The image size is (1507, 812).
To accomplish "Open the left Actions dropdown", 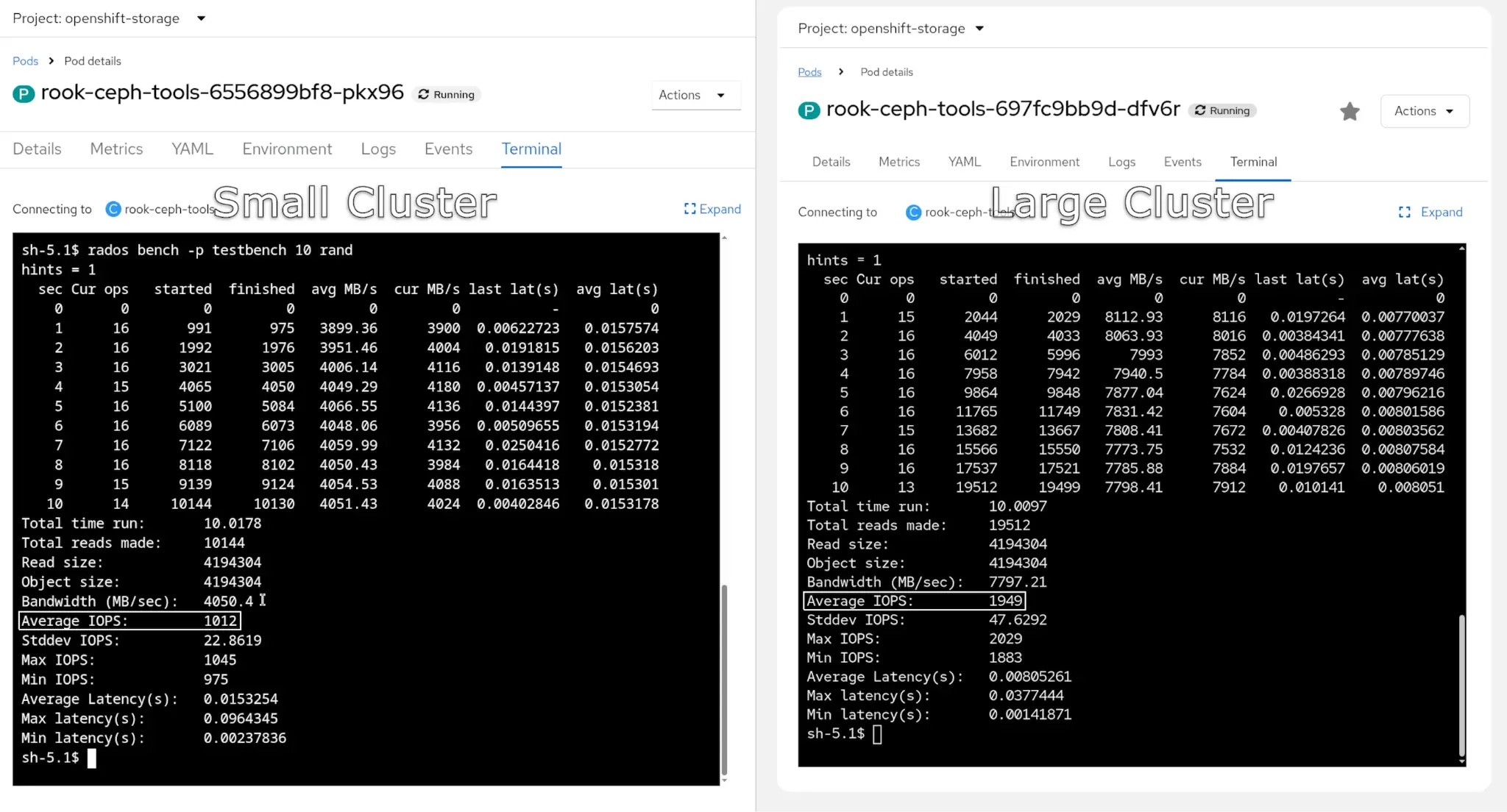I will pyautogui.click(x=695, y=95).
